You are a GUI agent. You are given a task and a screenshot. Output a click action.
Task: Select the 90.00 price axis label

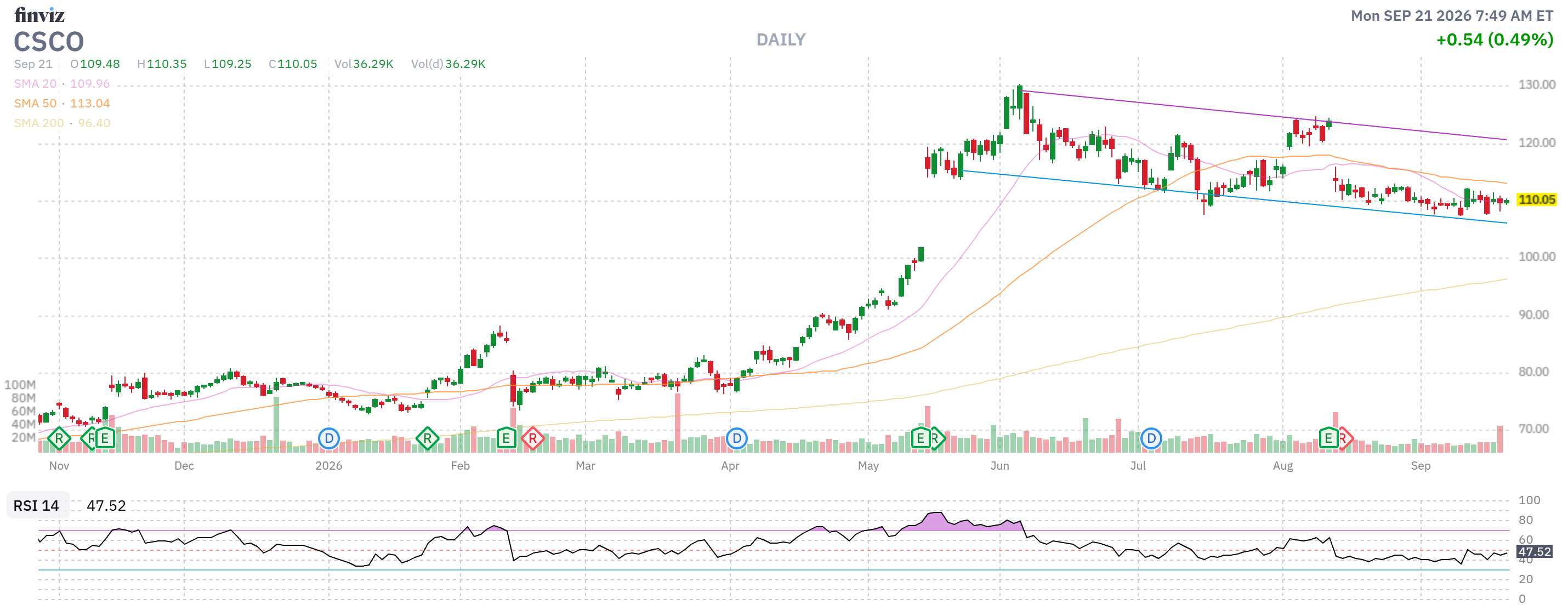point(1533,315)
